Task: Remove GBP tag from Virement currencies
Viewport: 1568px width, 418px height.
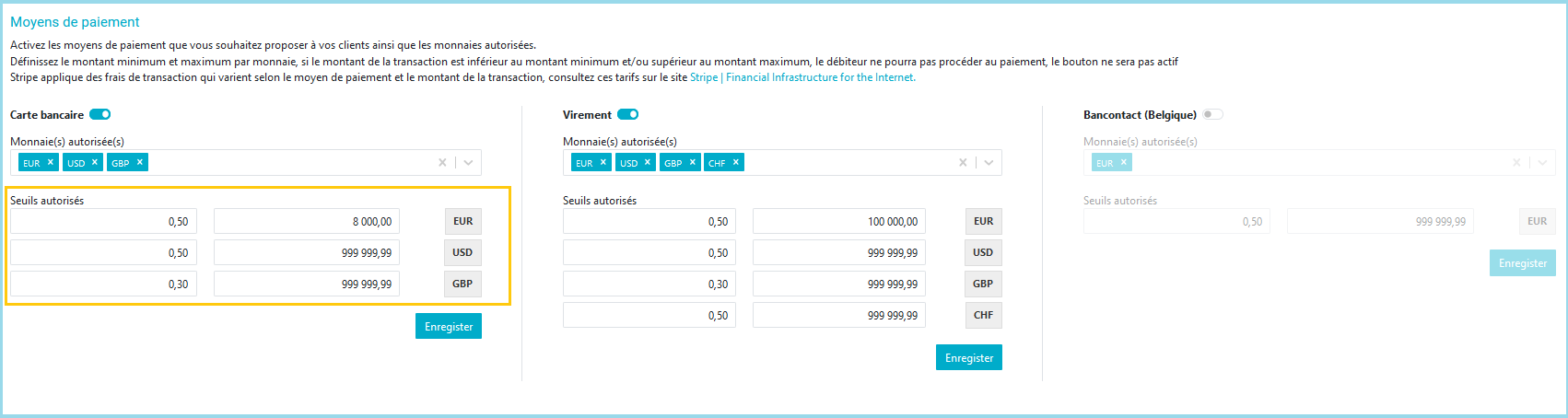Action: pos(693,162)
